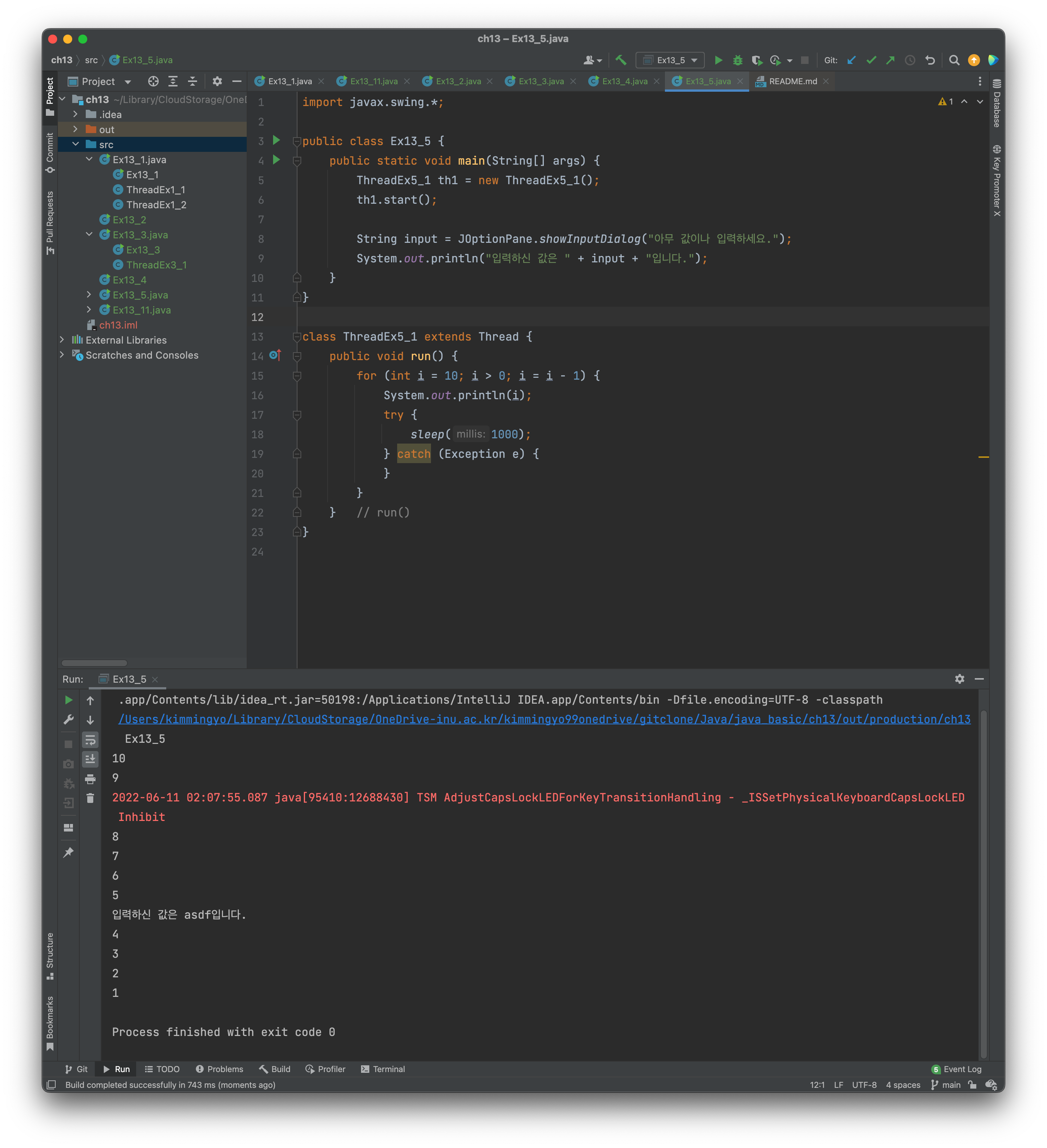Clear console output with trash icon
1047x1148 pixels.
click(90, 798)
